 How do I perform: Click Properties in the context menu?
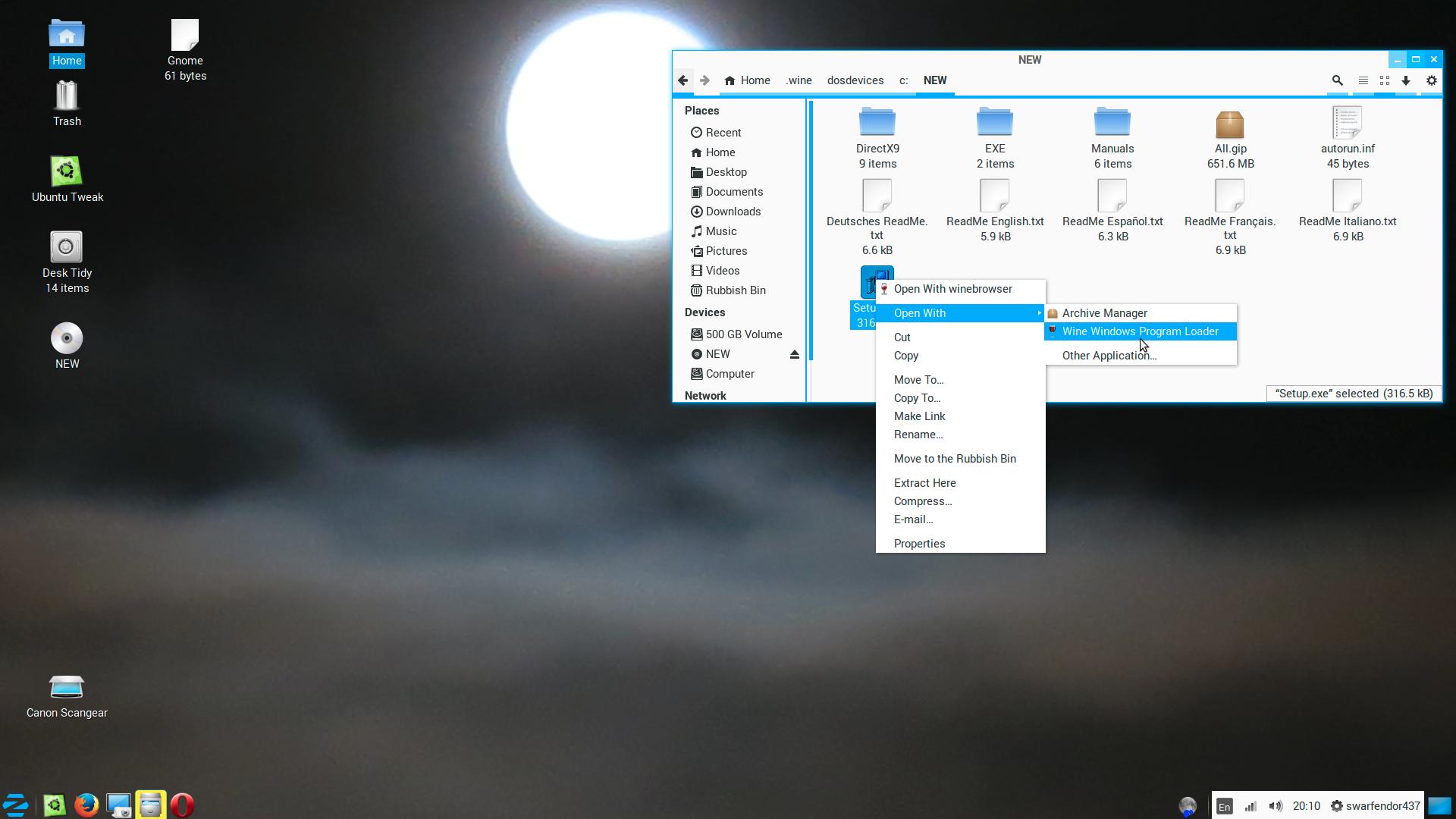[x=919, y=544]
